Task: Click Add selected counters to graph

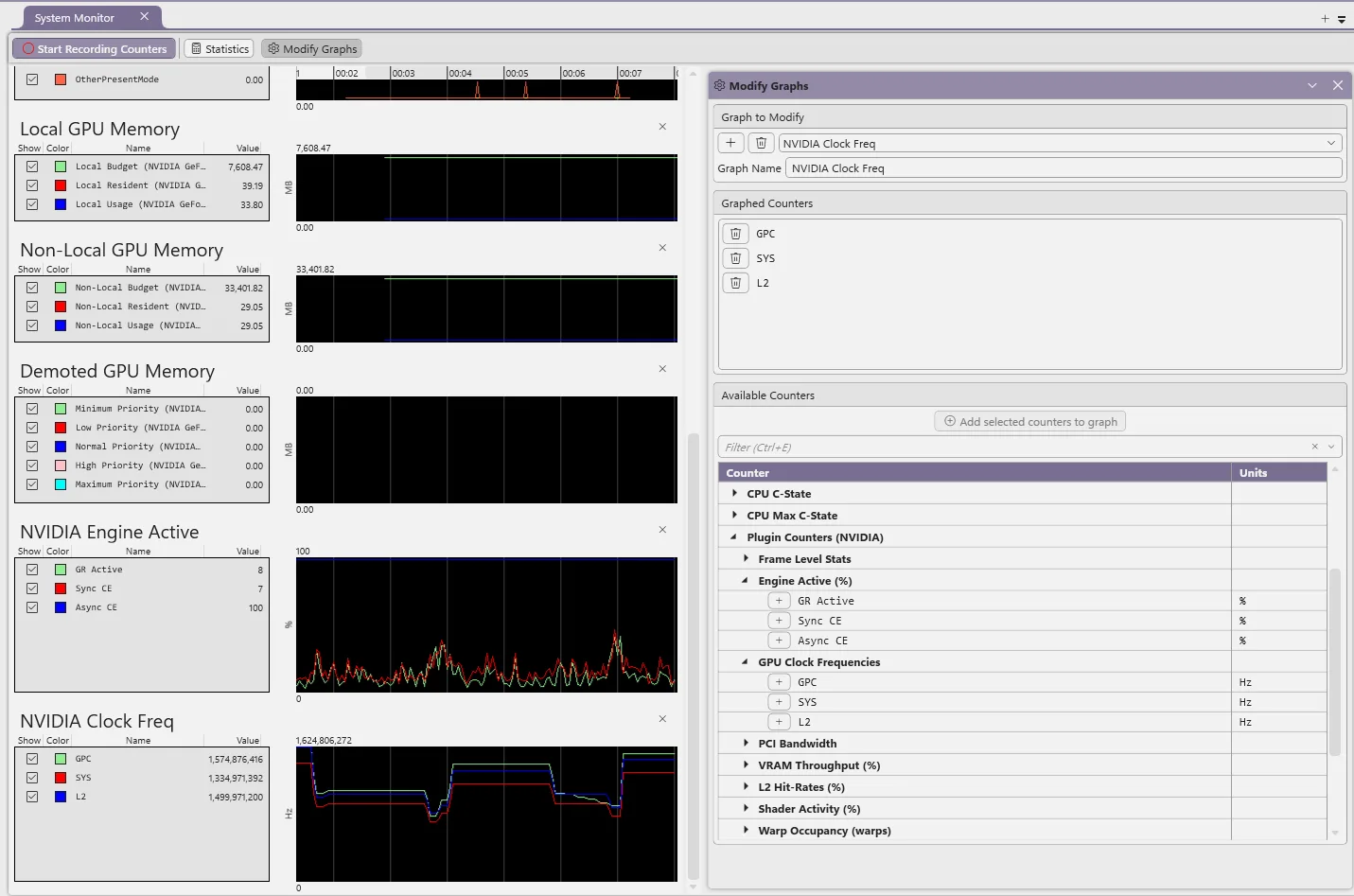Action: pyautogui.click(x=1029, y=422)
